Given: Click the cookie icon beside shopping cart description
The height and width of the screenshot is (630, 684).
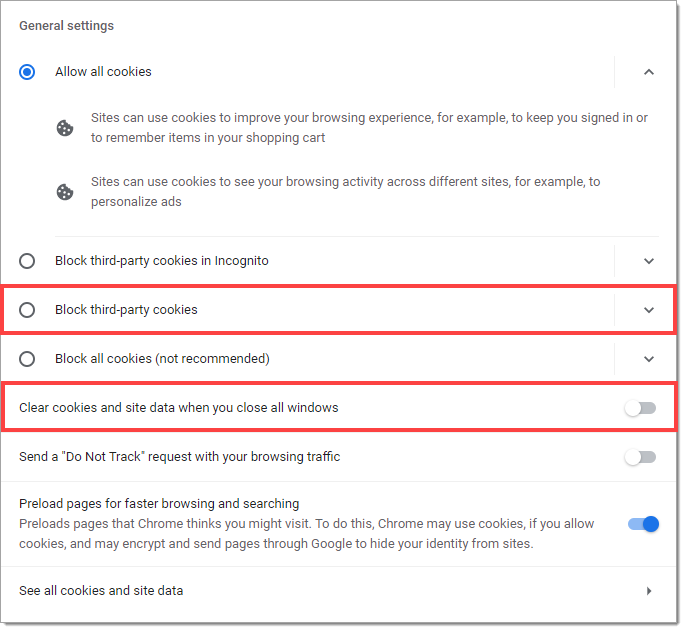Looking at the screenshot, I should click(65, 128).
